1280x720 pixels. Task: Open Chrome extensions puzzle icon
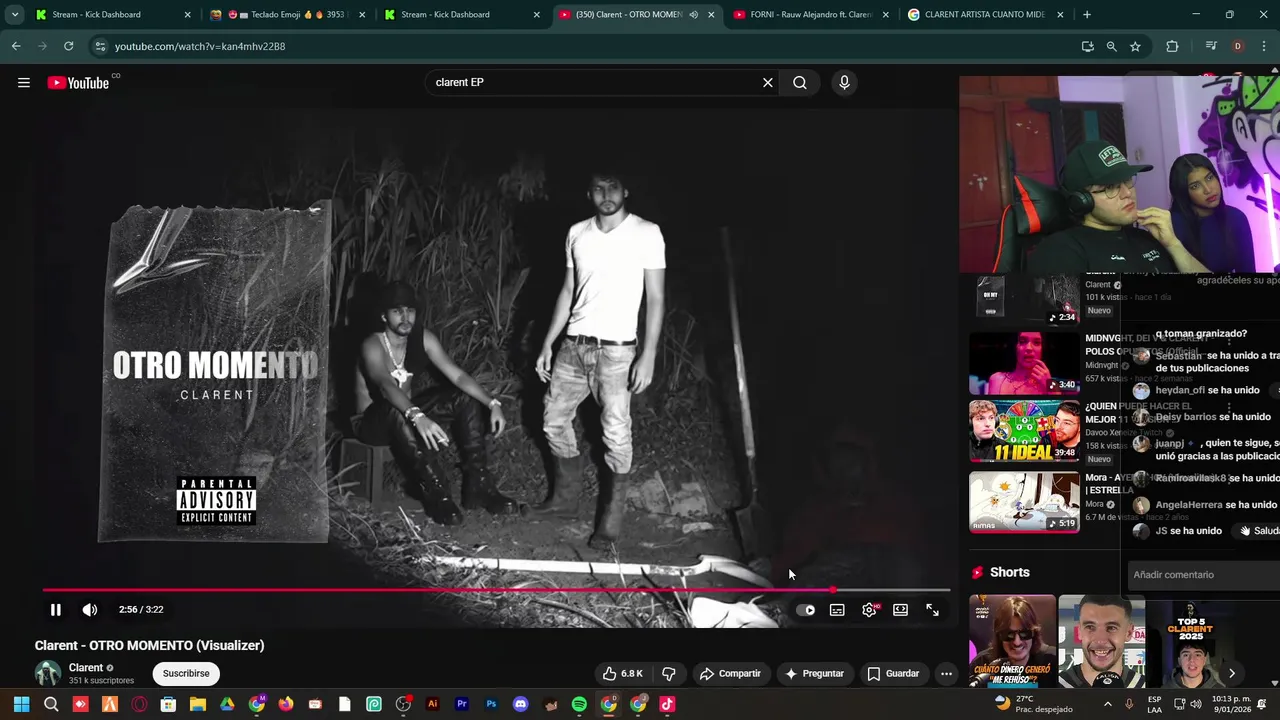click(1172, 46)
